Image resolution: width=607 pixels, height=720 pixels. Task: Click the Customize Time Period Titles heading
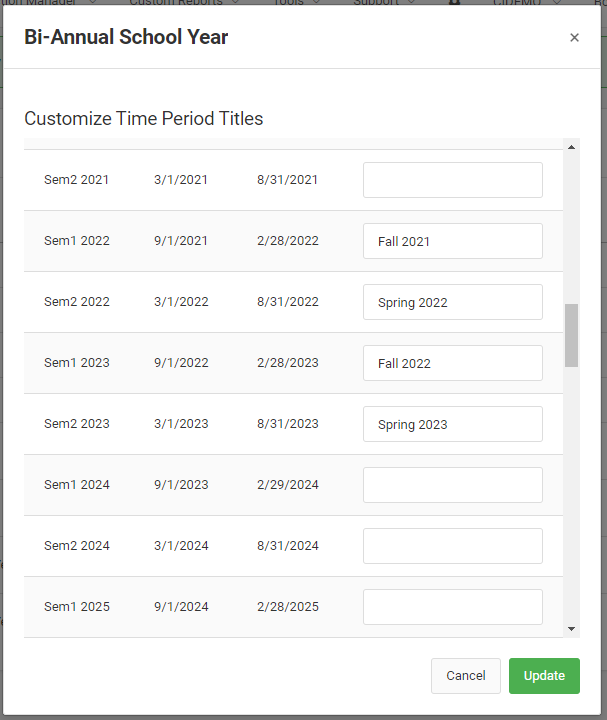(144, 119)
